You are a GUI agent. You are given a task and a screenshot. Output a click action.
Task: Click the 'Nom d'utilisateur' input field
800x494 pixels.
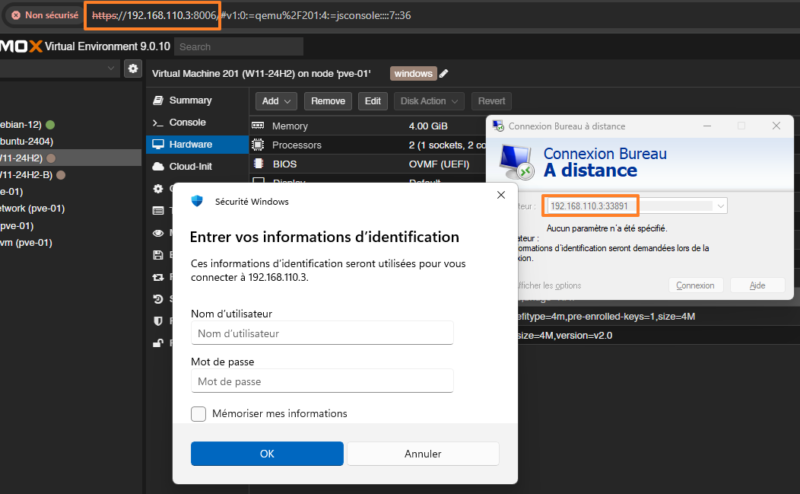[x=322, y=333]
